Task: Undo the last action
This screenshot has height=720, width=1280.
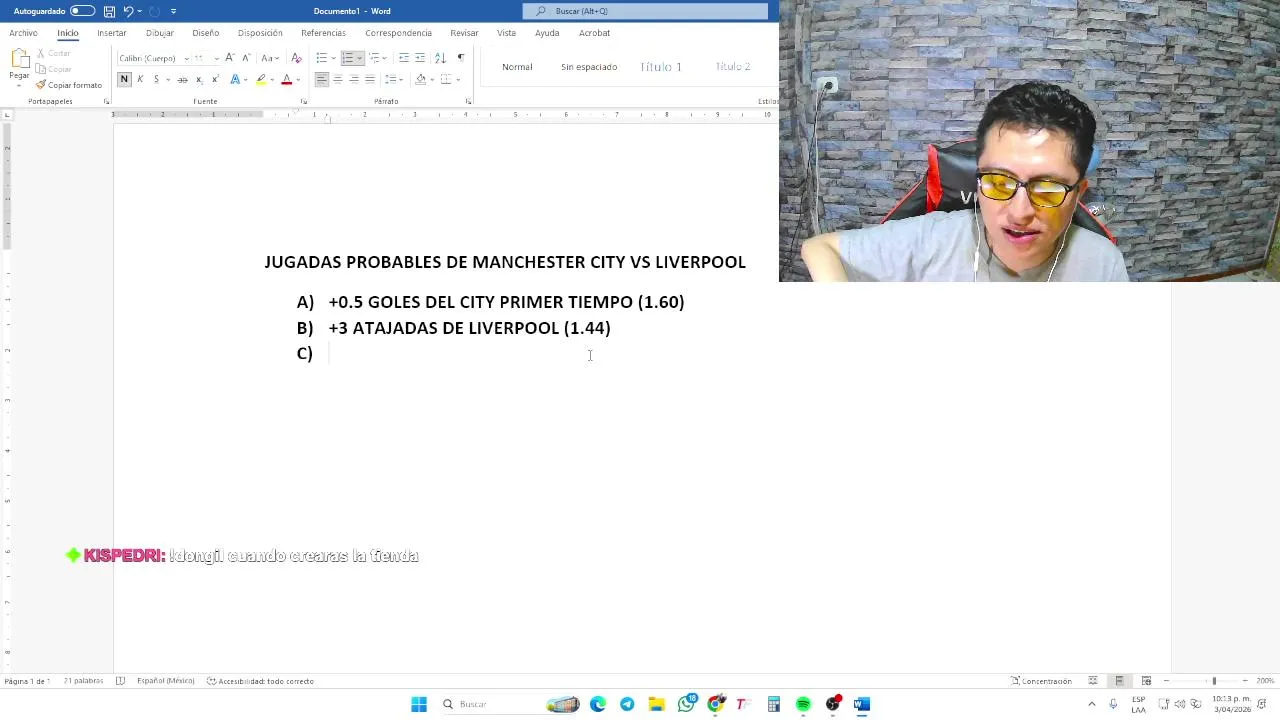Action: [x=128, y=11]
